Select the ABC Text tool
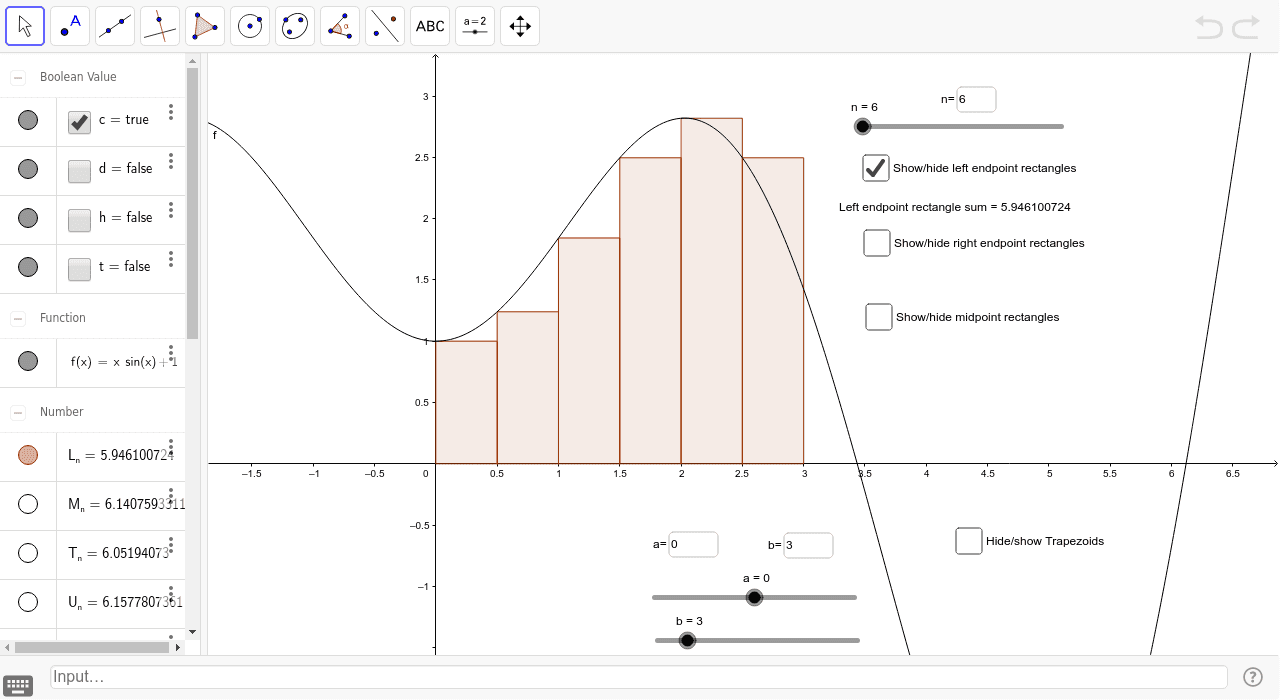This screenshot has width=1280, height=700. pos(430,26)
